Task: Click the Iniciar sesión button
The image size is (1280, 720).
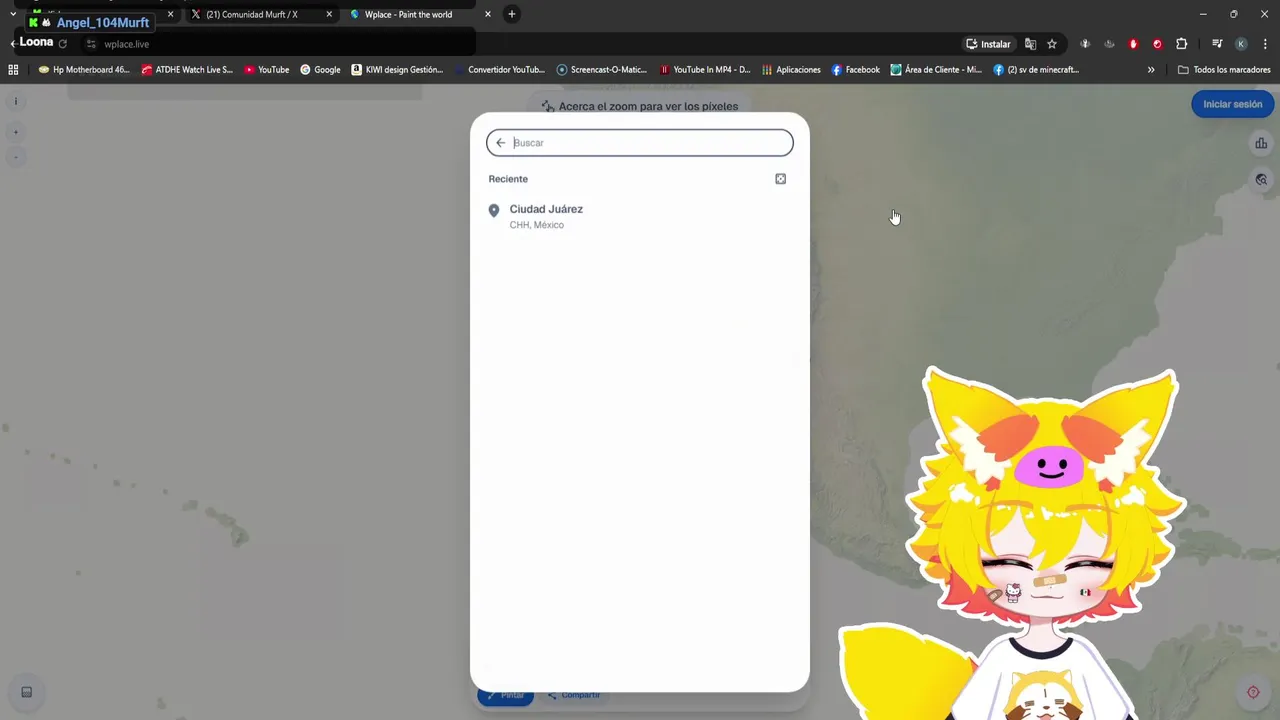Action: [1232, 104]
